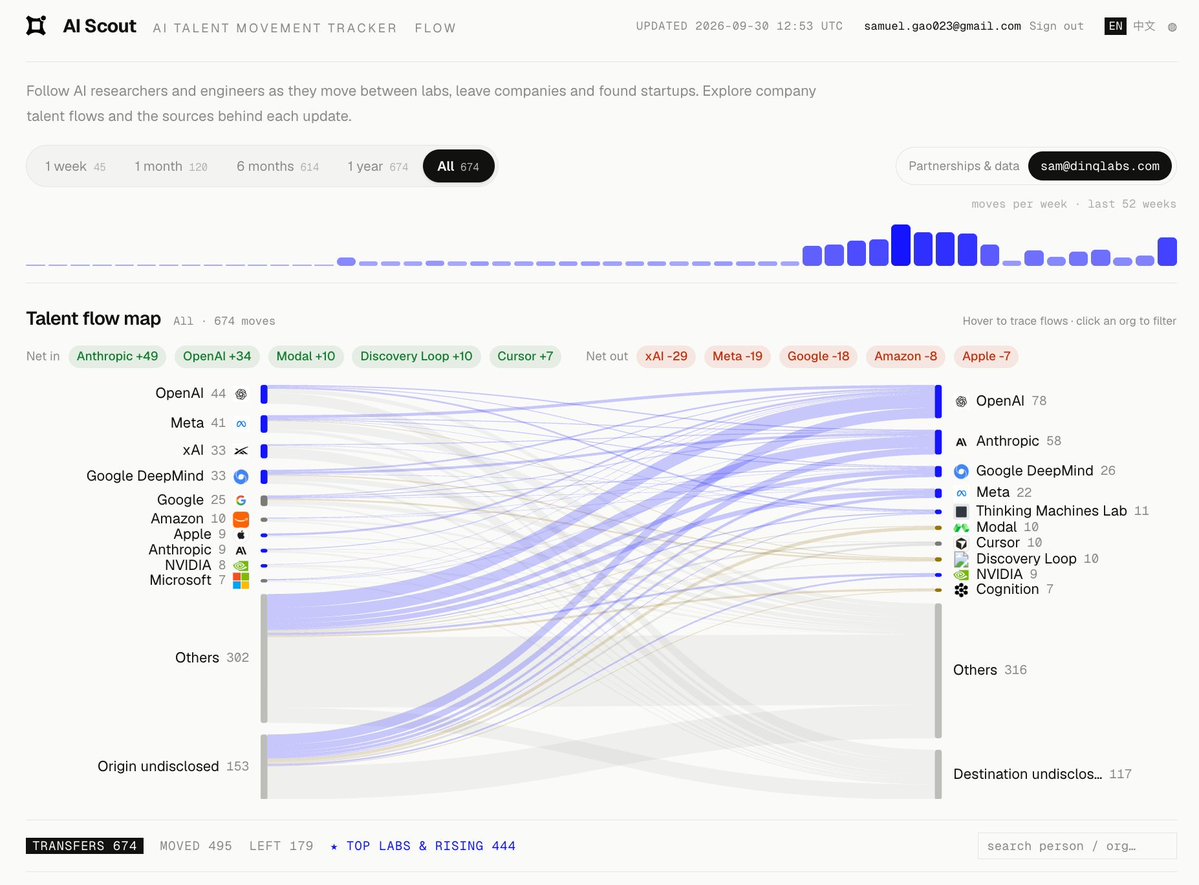Click the samuel.gao023@gmail.com account text
1199x885 pixels.
[942, 26]
